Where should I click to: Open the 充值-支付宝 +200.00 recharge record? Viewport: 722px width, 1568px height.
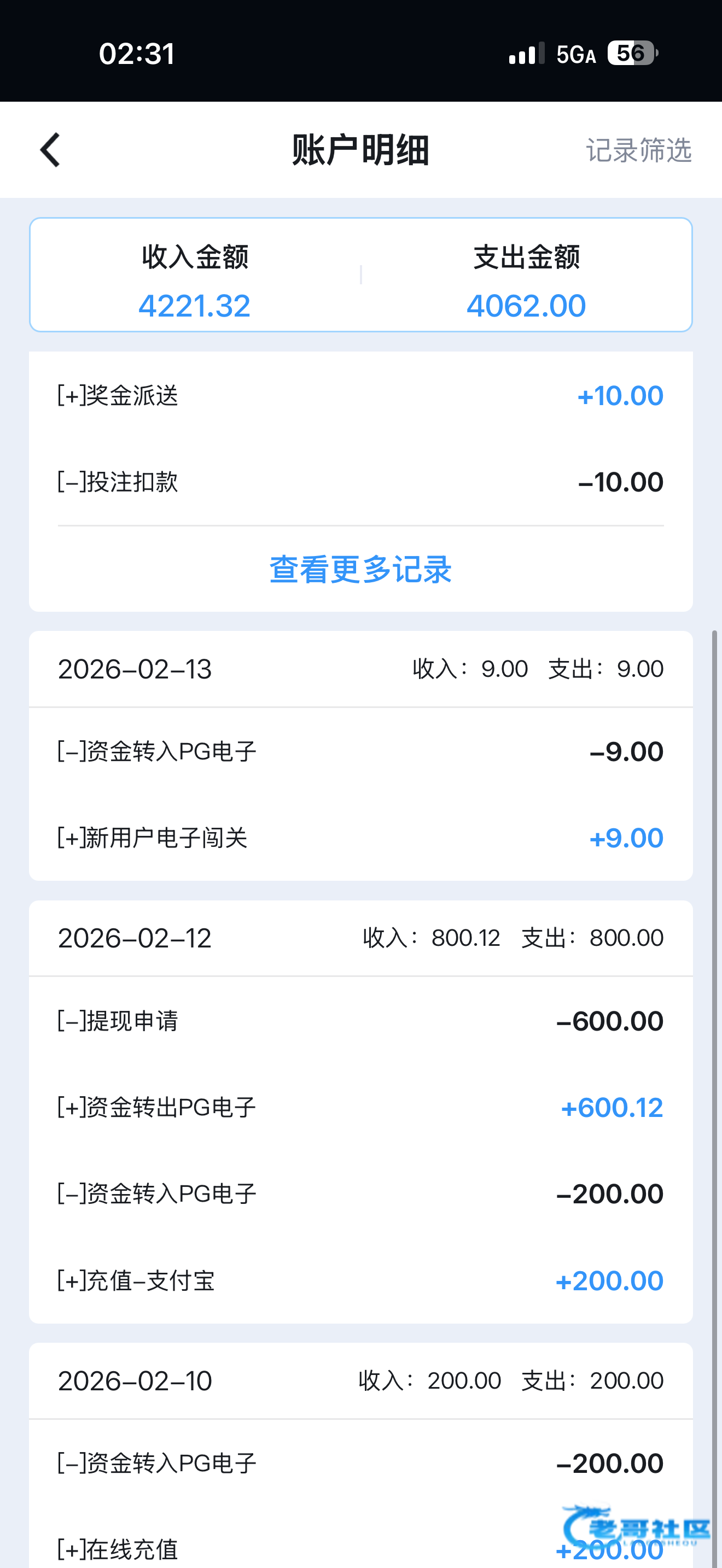coord(360,1280)
